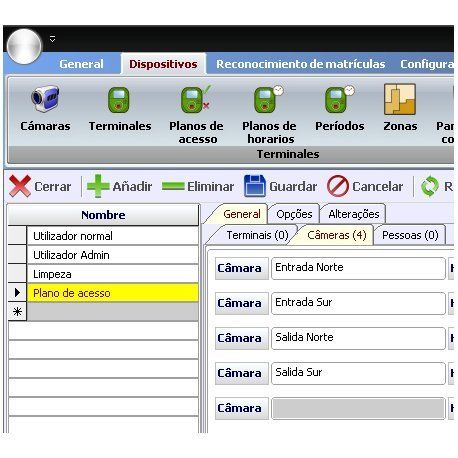
Task: Click the Eliminar green minus button
Action: (x=198, y=186)
